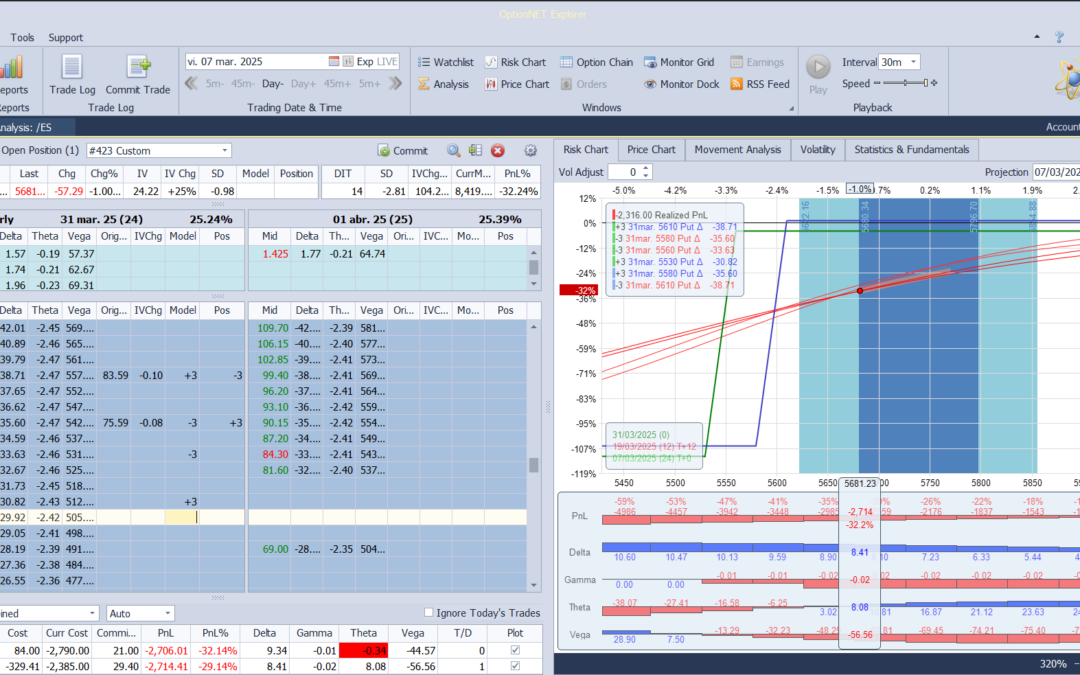Decrease the Vol Adjust value
This screenshot has width=1080, height=675.
pyautogui.click(x=645, y=176)
